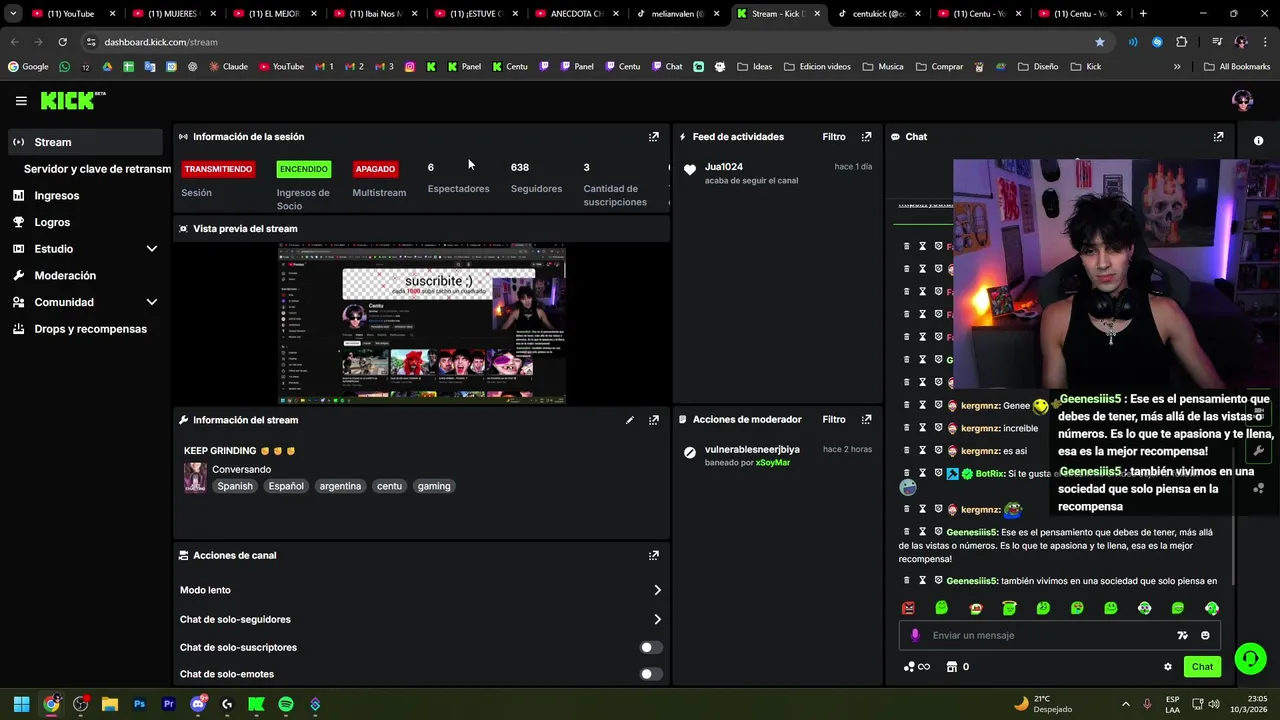The height and width of the screenshot is (720, 1280).
Task: Pop out the Feed de actividades panel
Action: 867,137
